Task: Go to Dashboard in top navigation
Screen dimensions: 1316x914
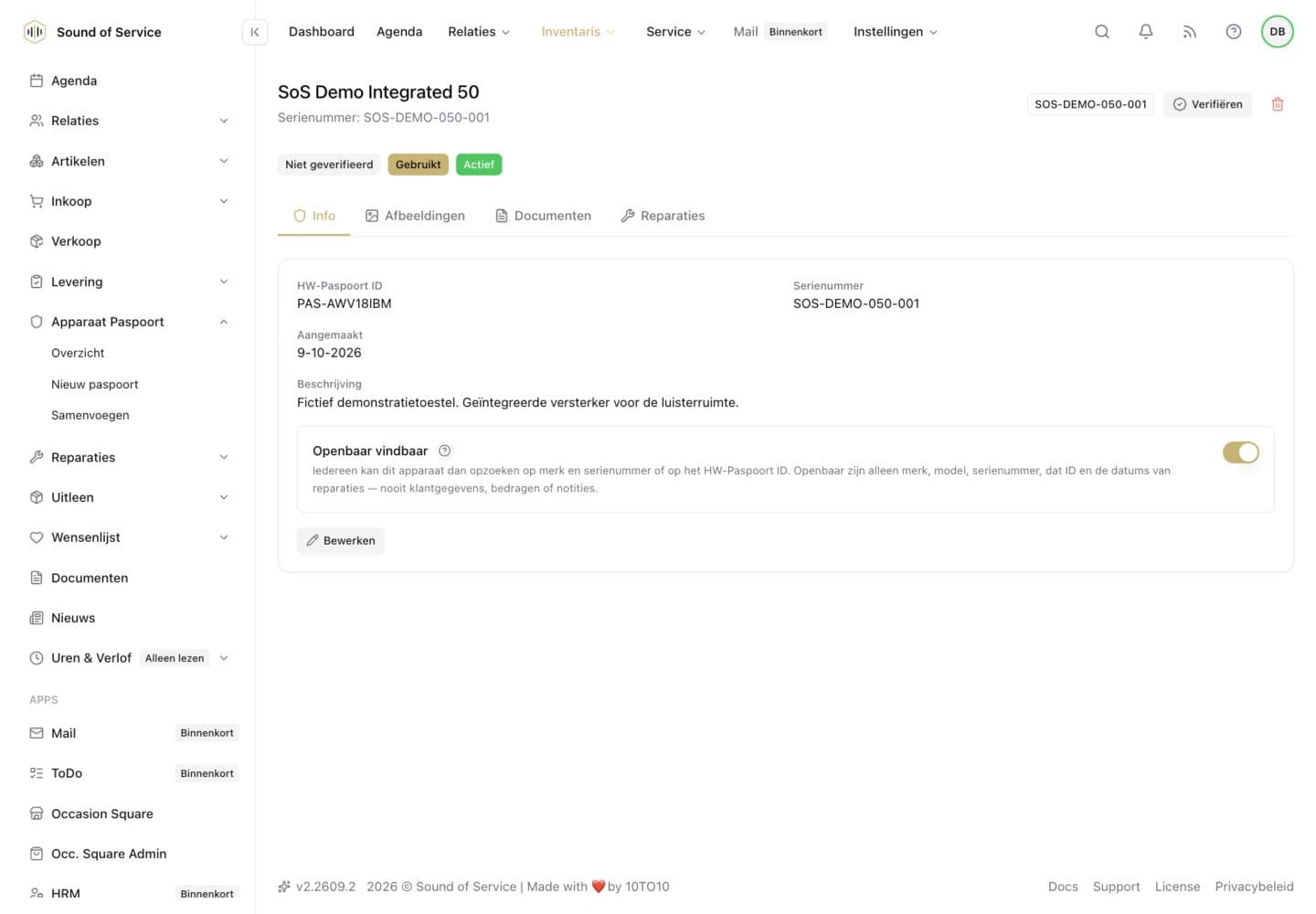Action: click(x=322, y=32)
